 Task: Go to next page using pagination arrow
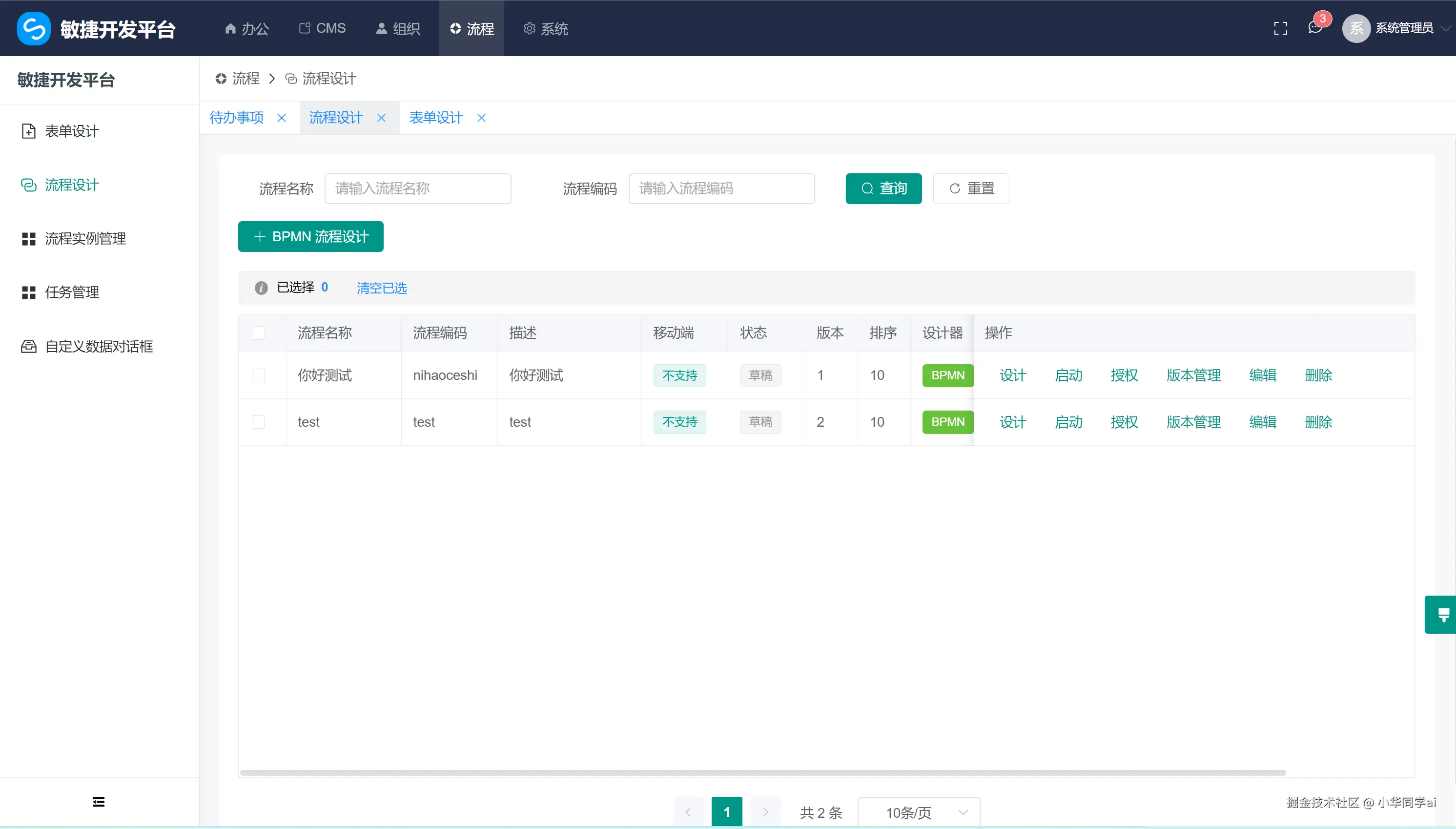pos(765,812)
